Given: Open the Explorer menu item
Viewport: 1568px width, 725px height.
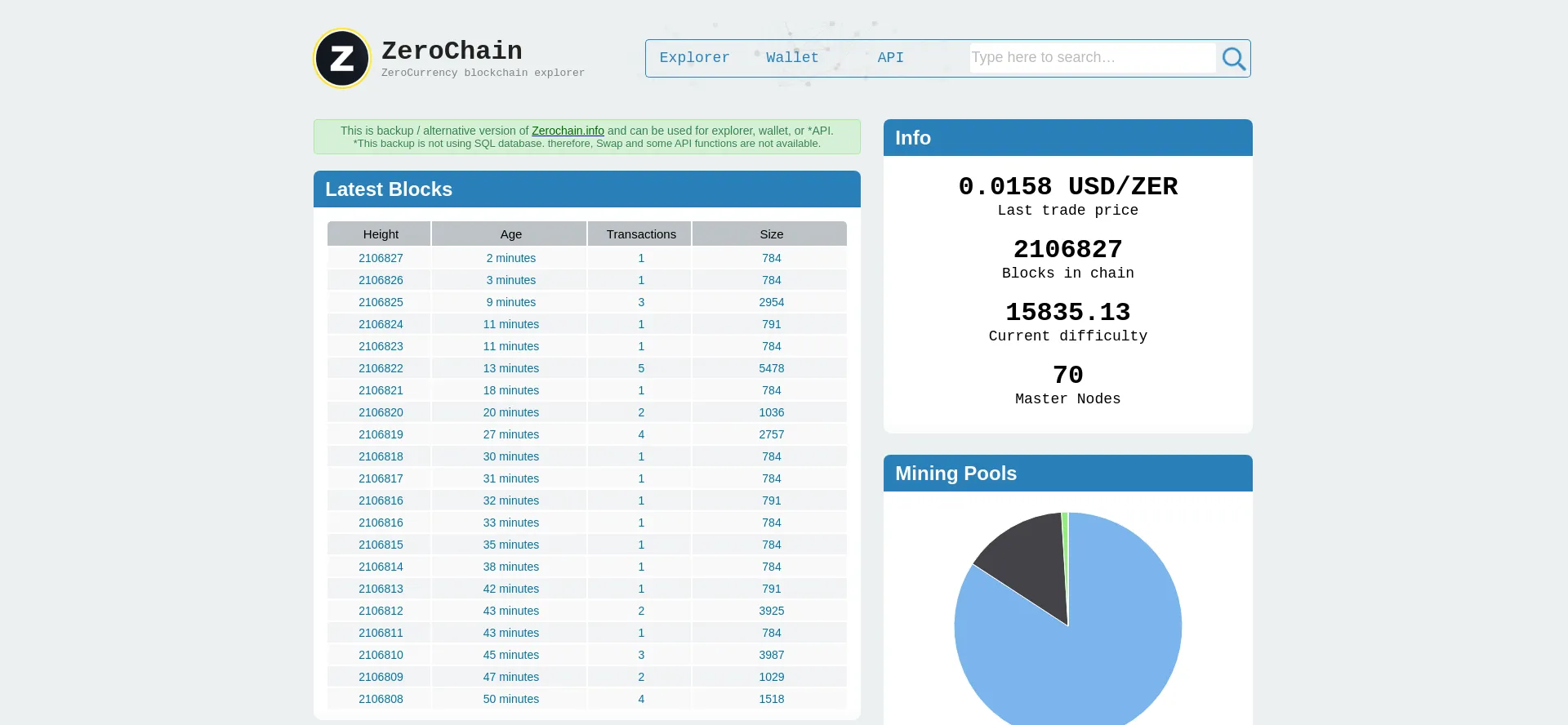Looking at the screenshot, I should click(x=694, y=58).
